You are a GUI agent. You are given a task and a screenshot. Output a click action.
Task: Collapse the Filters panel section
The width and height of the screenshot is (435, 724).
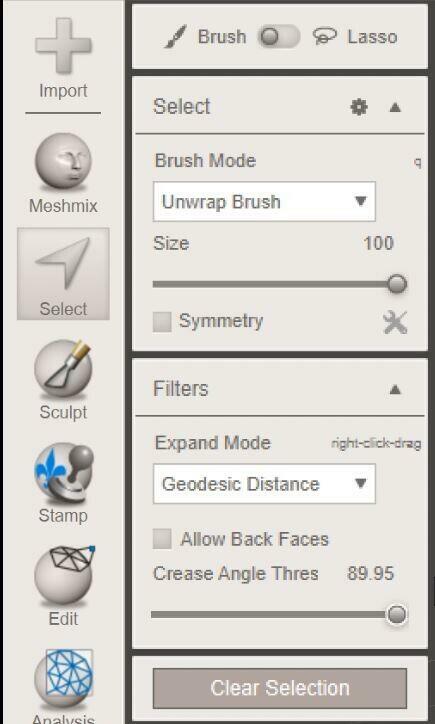point(395,390)
